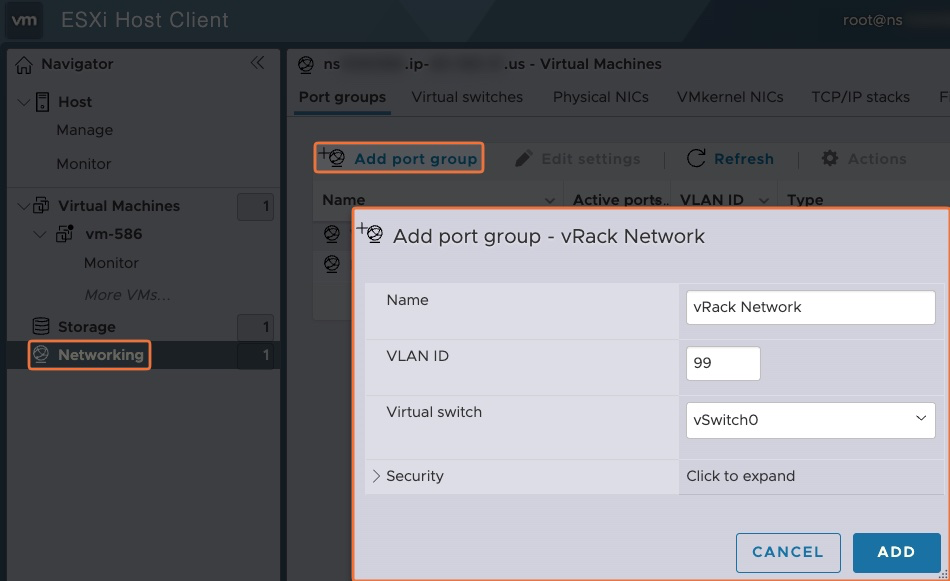Switch to the Virtual switches tab
Viewport: 950px width, 581px height.
(467, 97)
